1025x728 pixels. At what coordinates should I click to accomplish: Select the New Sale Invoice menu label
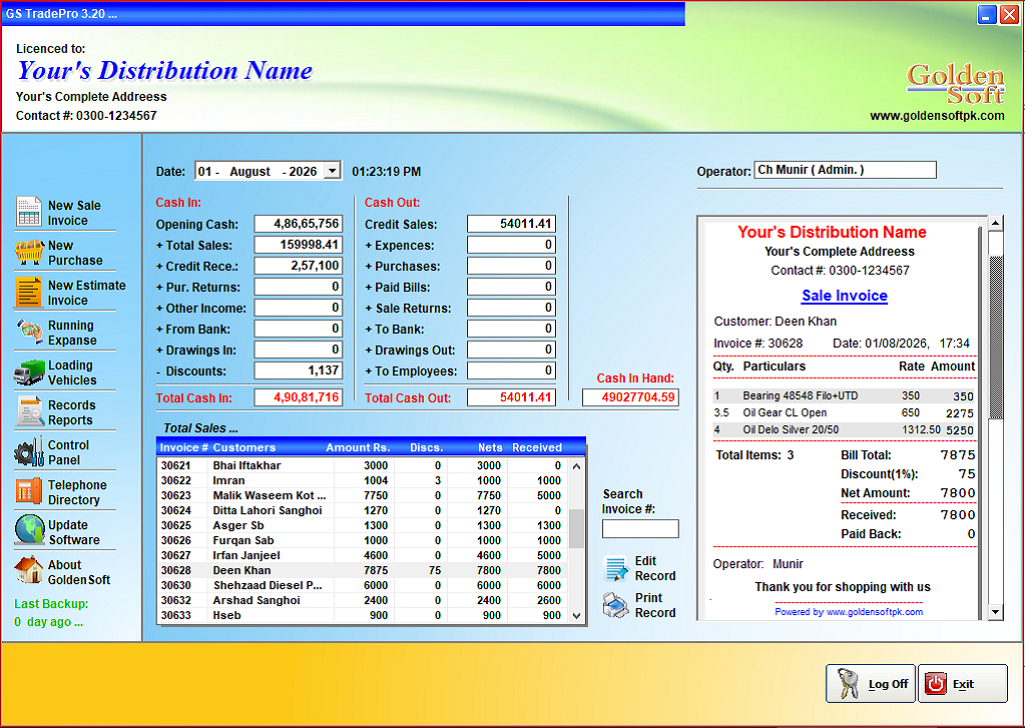(74, 213)
